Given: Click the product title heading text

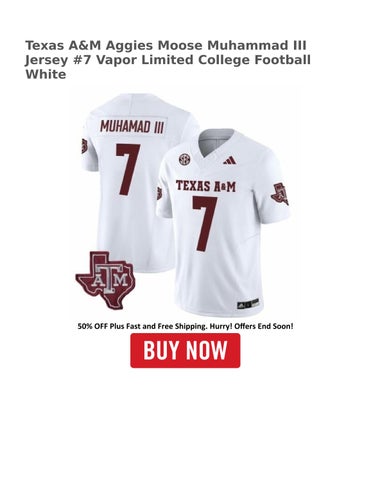Looking at the screenshot, I should [168, 60].
